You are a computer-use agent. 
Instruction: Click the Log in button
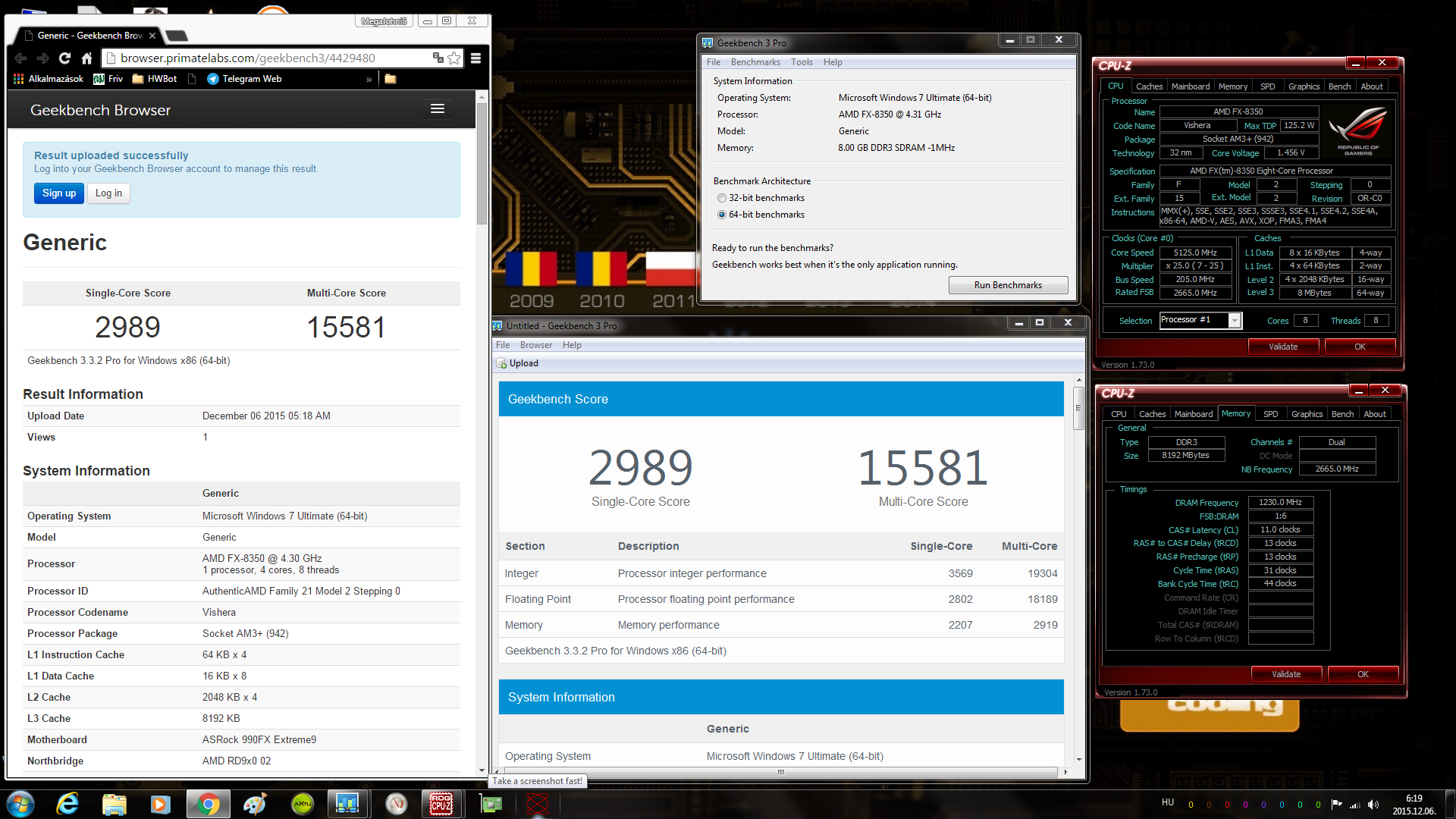pos(108,193)
